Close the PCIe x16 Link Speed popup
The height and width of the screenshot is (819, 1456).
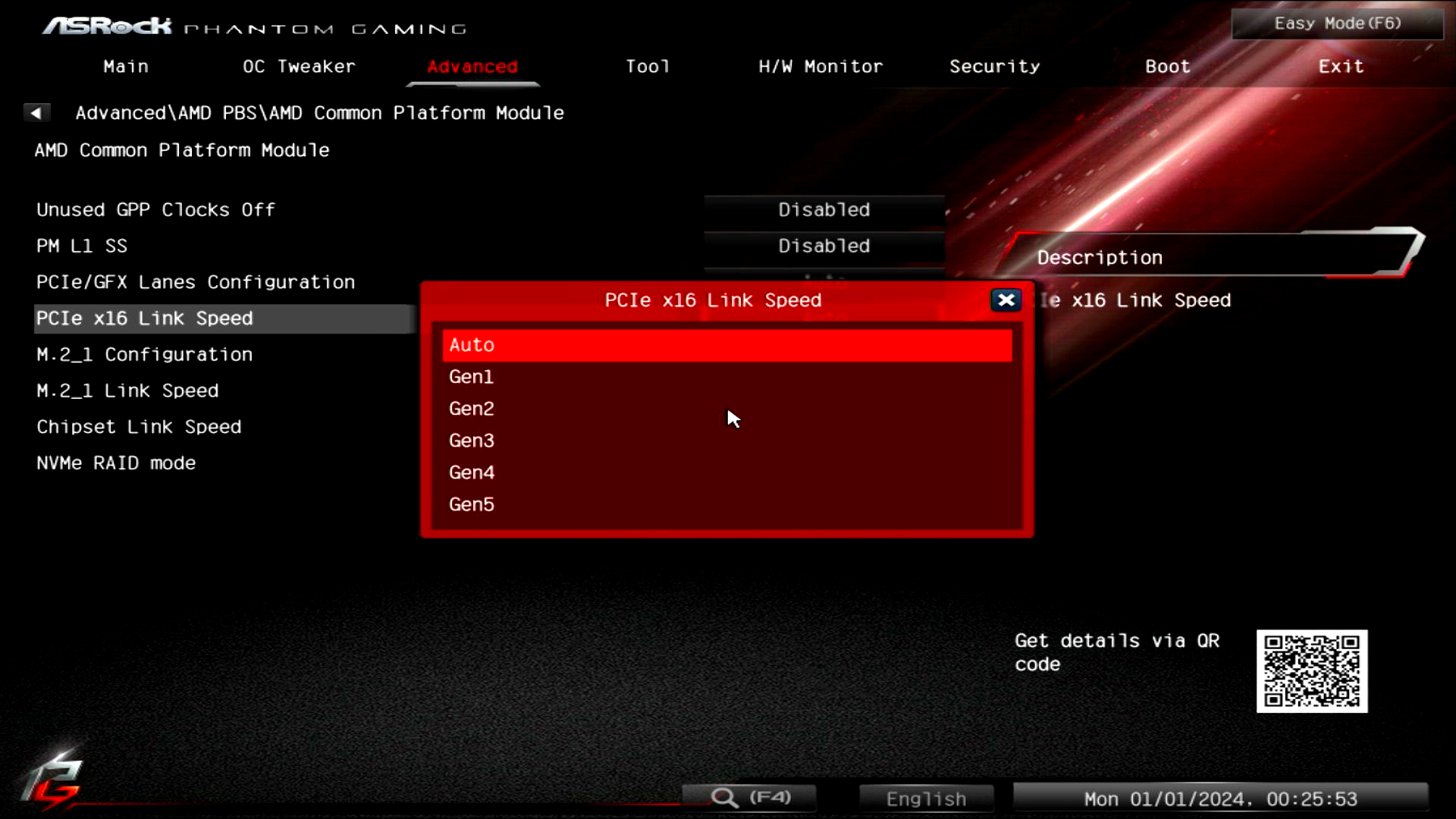pos(1006,300)
